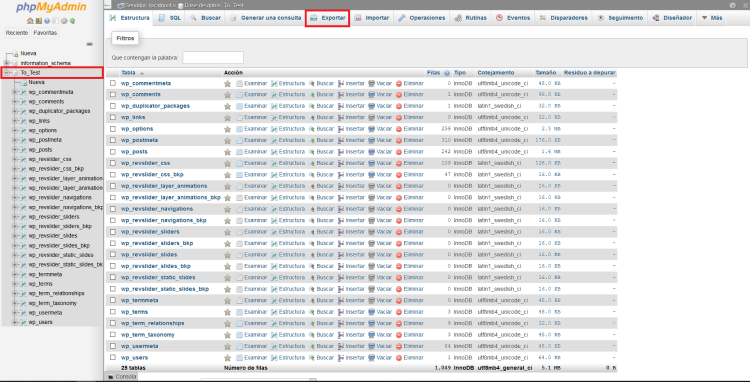Click the red Eliminar icon for wp_revslider_css

click(x=399, y=164)
